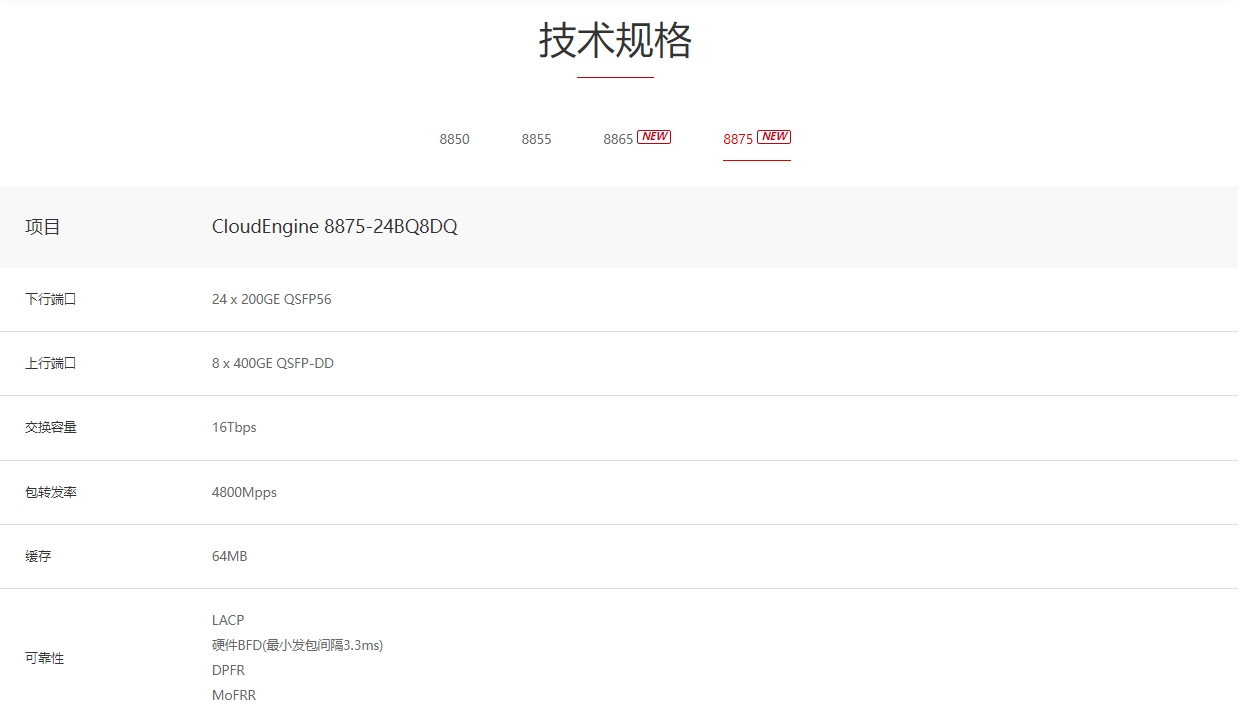Viewport: 1247px width, 727px height.
Task: Select the LACP reliability entry
Action: pos(228,620)
